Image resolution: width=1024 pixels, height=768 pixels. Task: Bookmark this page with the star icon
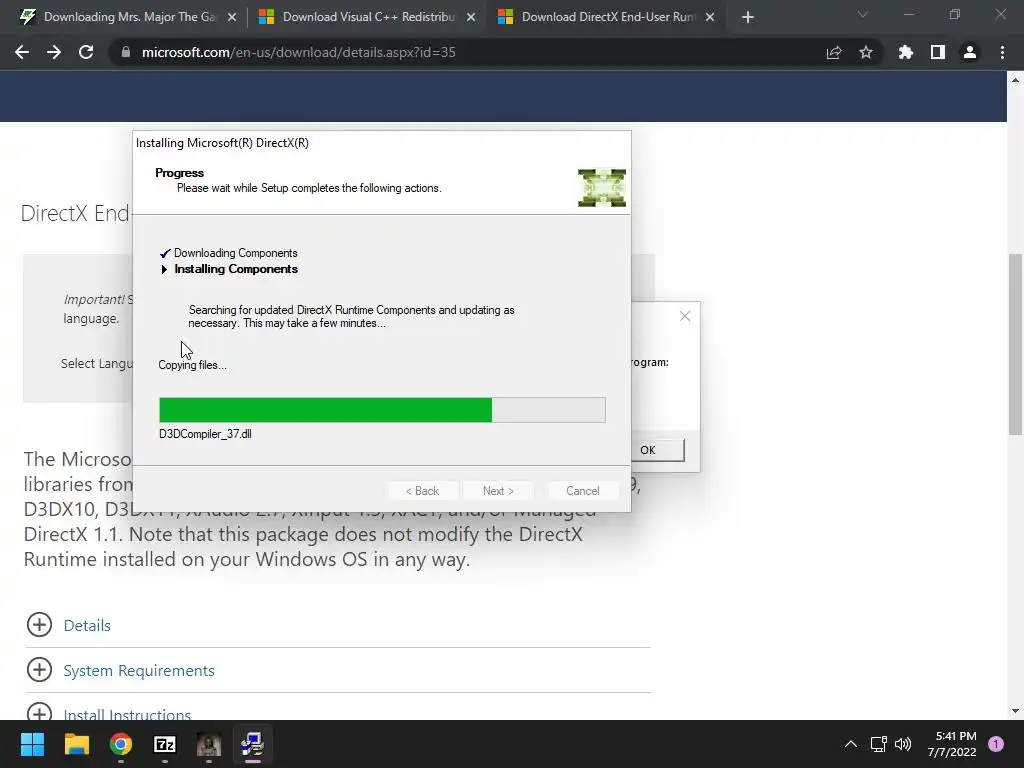point(866,52)
